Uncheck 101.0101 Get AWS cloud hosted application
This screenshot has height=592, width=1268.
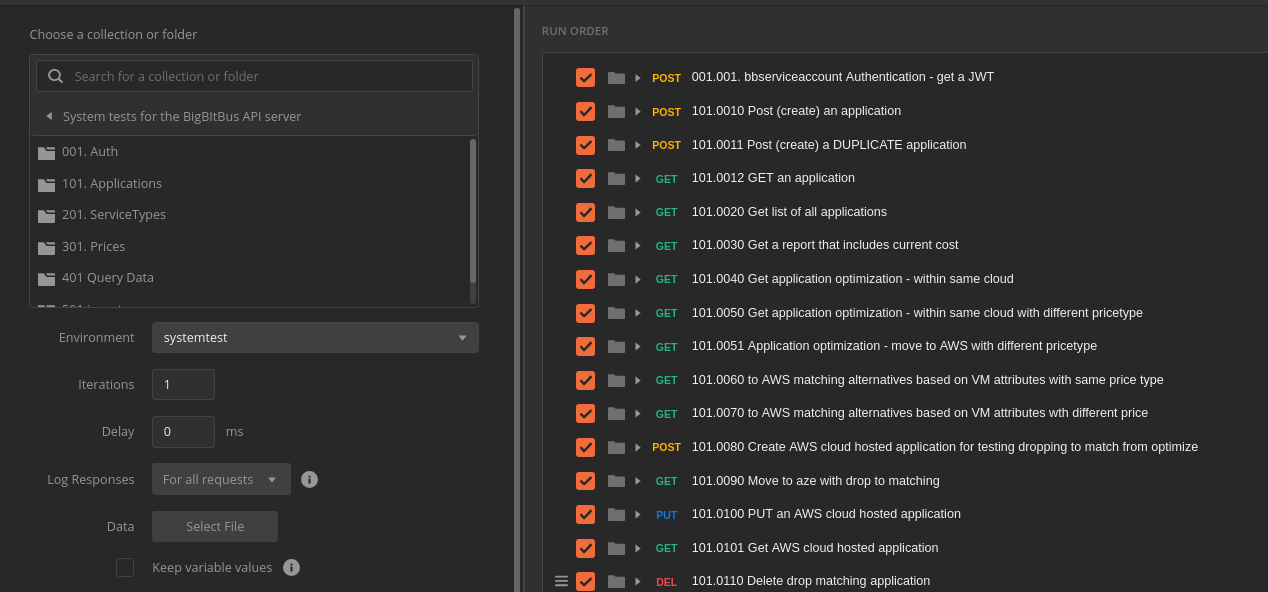pyautogui.click(x=586, y=548)
